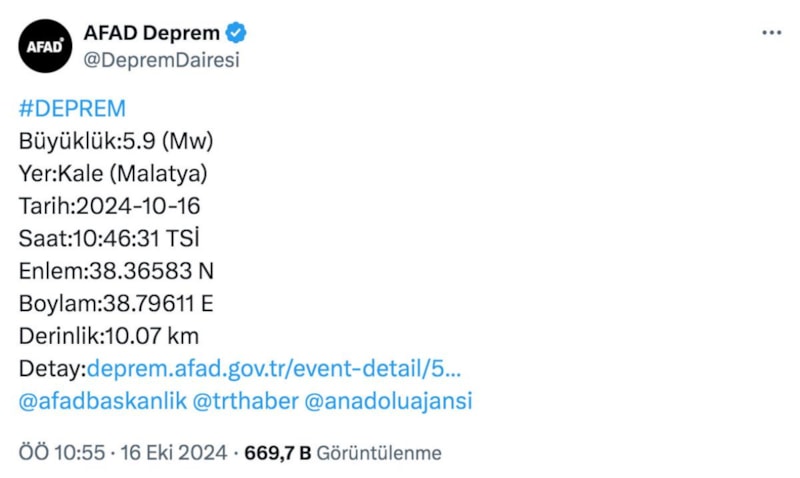The height and width of the screenshot is (478, 800).
Task: Visit the @afadbaskanlik mention
Action: pyautogui.click(x=100, y=401)
